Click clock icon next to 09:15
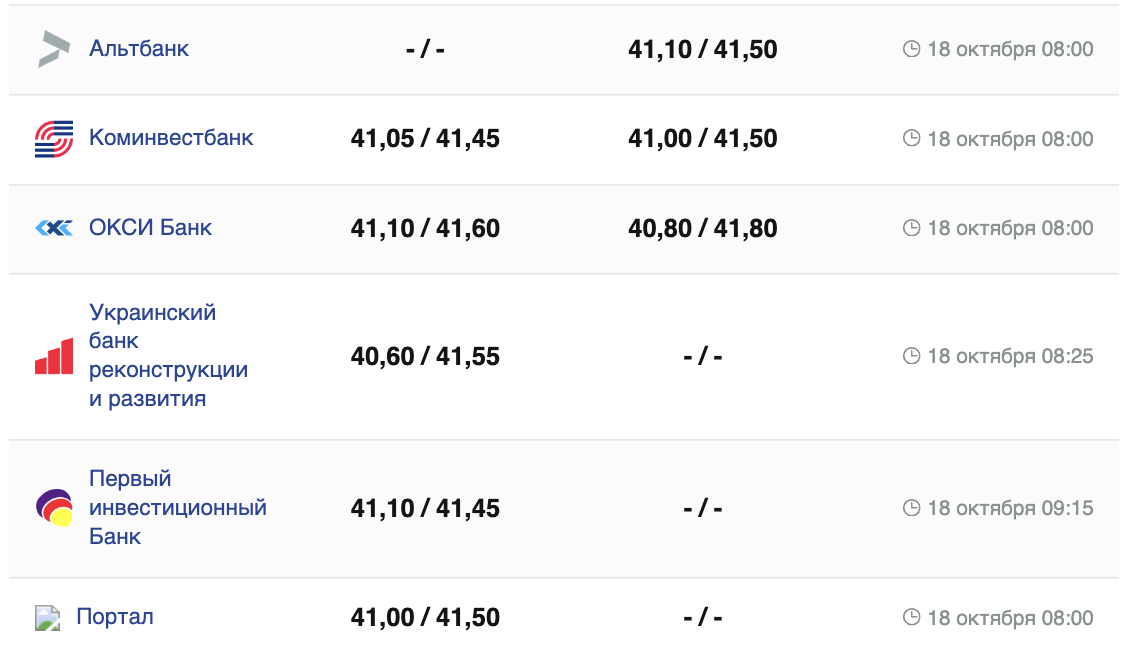The image size is (1128, 658). pos(911,508)
